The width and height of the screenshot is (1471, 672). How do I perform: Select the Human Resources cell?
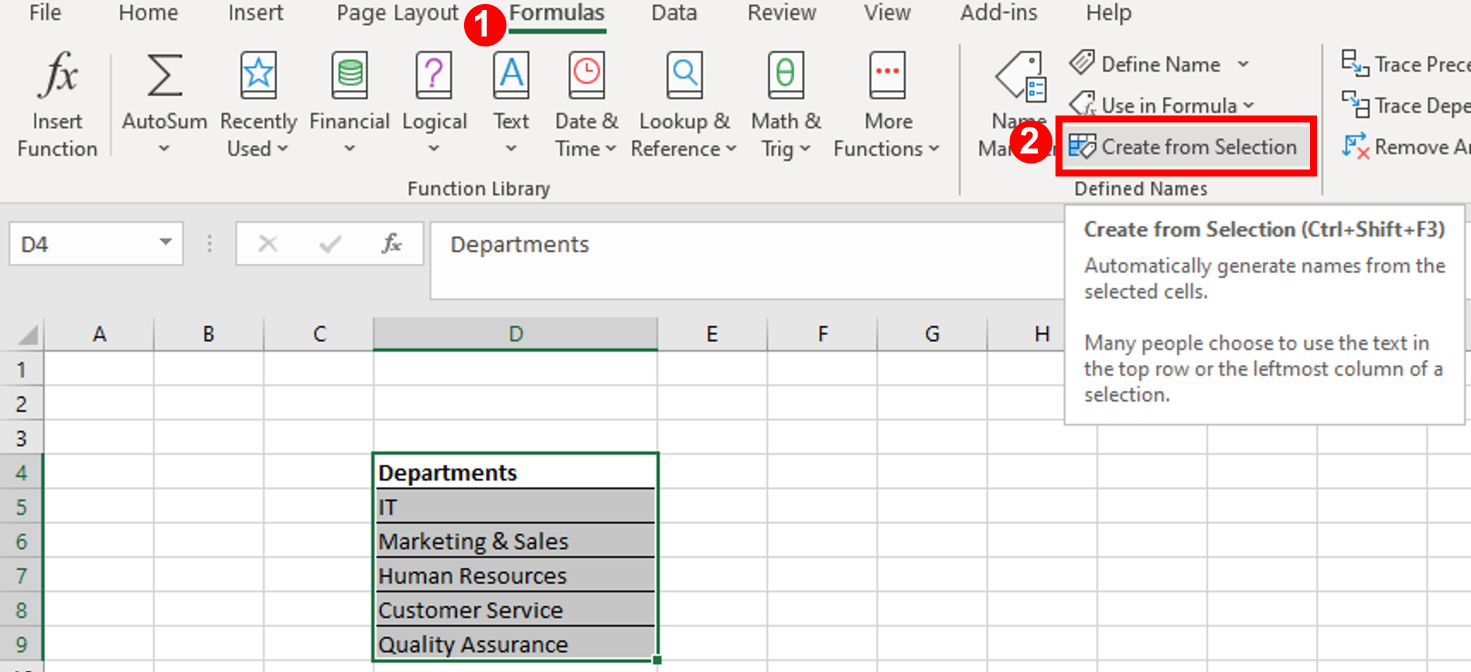515,575
